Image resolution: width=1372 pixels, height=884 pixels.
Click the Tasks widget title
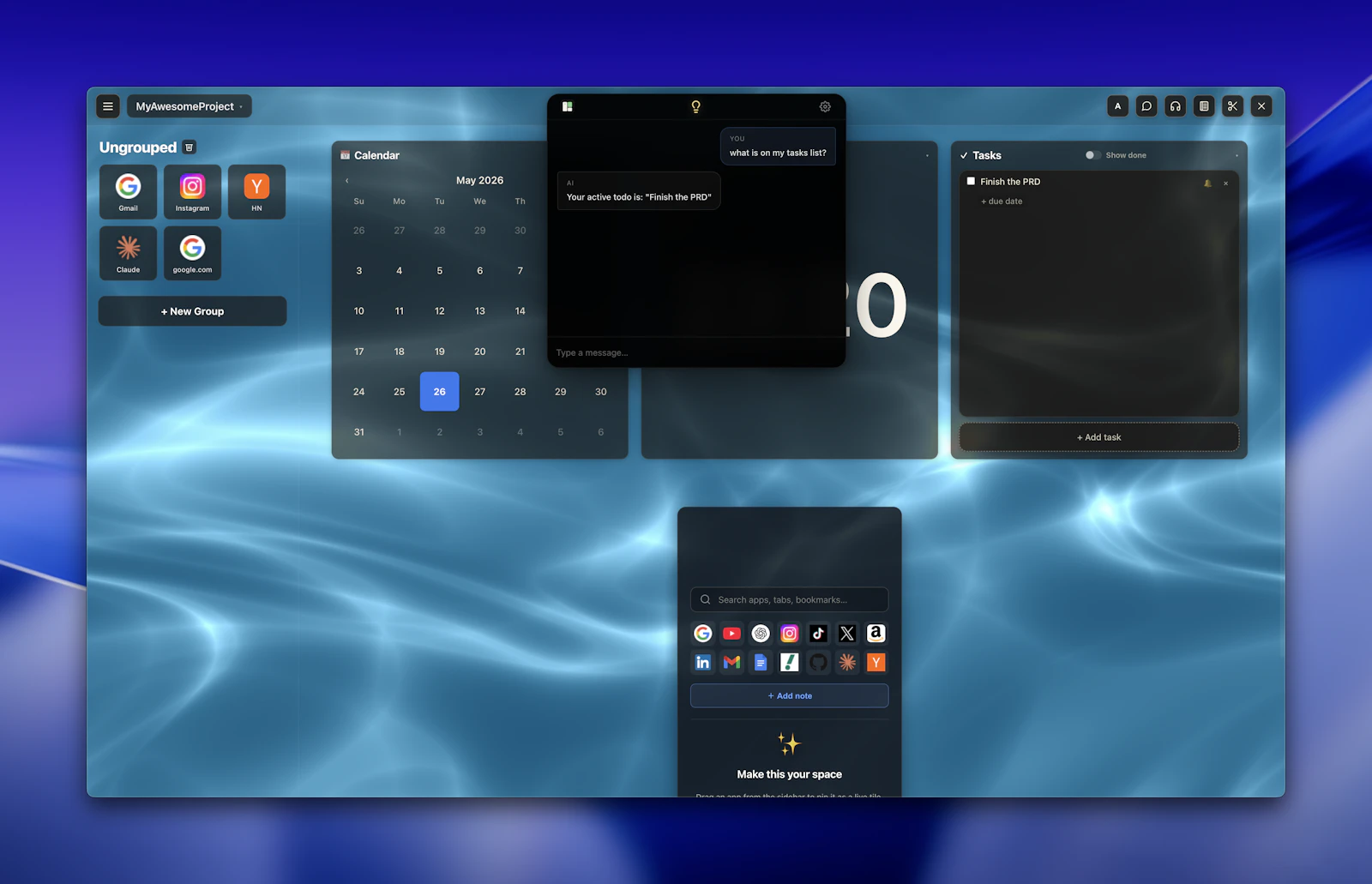tap(987, 155)
